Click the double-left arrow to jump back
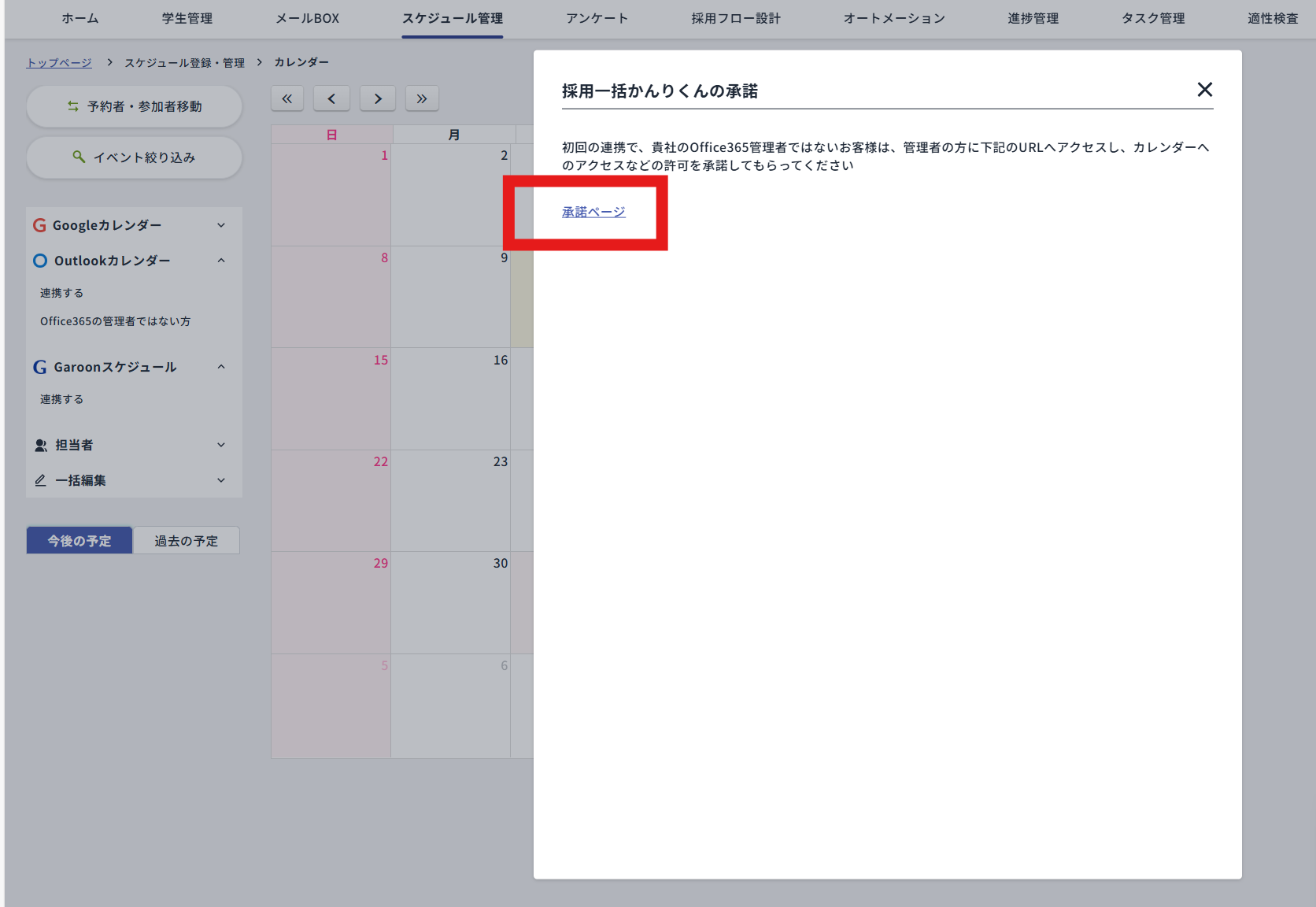This screenshot has width=1316, height=907. [x=287, y=98]
